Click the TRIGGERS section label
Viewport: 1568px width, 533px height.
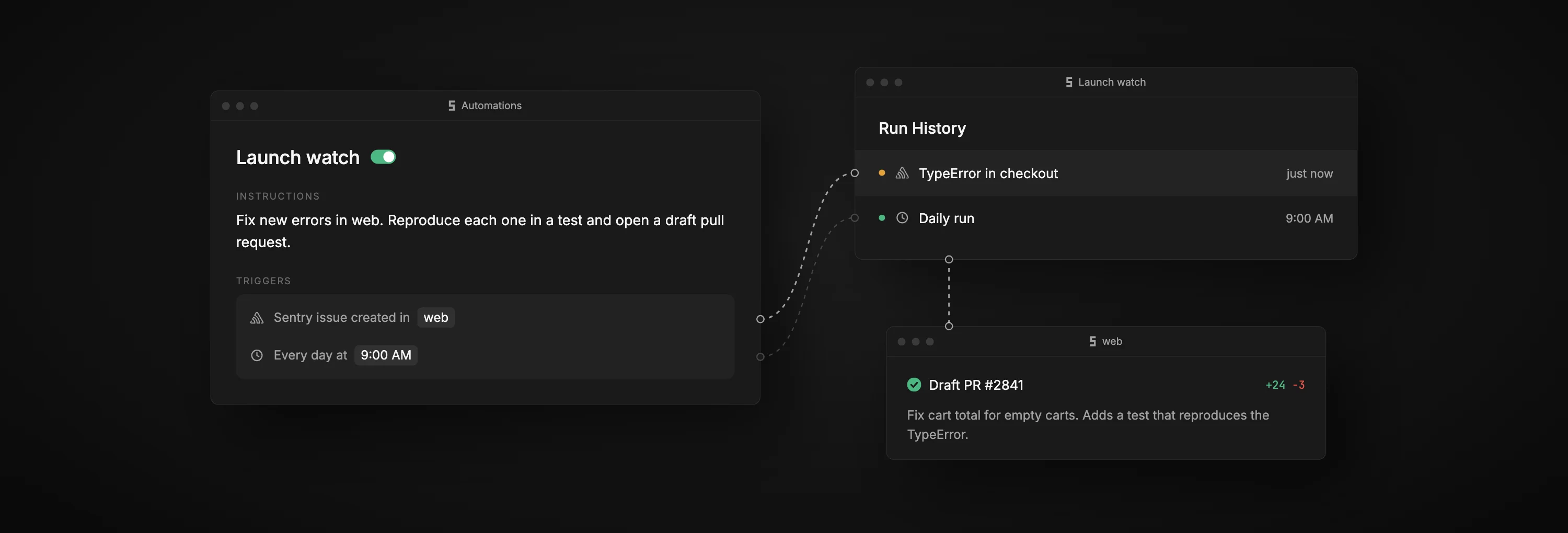(x=263, y=281)
